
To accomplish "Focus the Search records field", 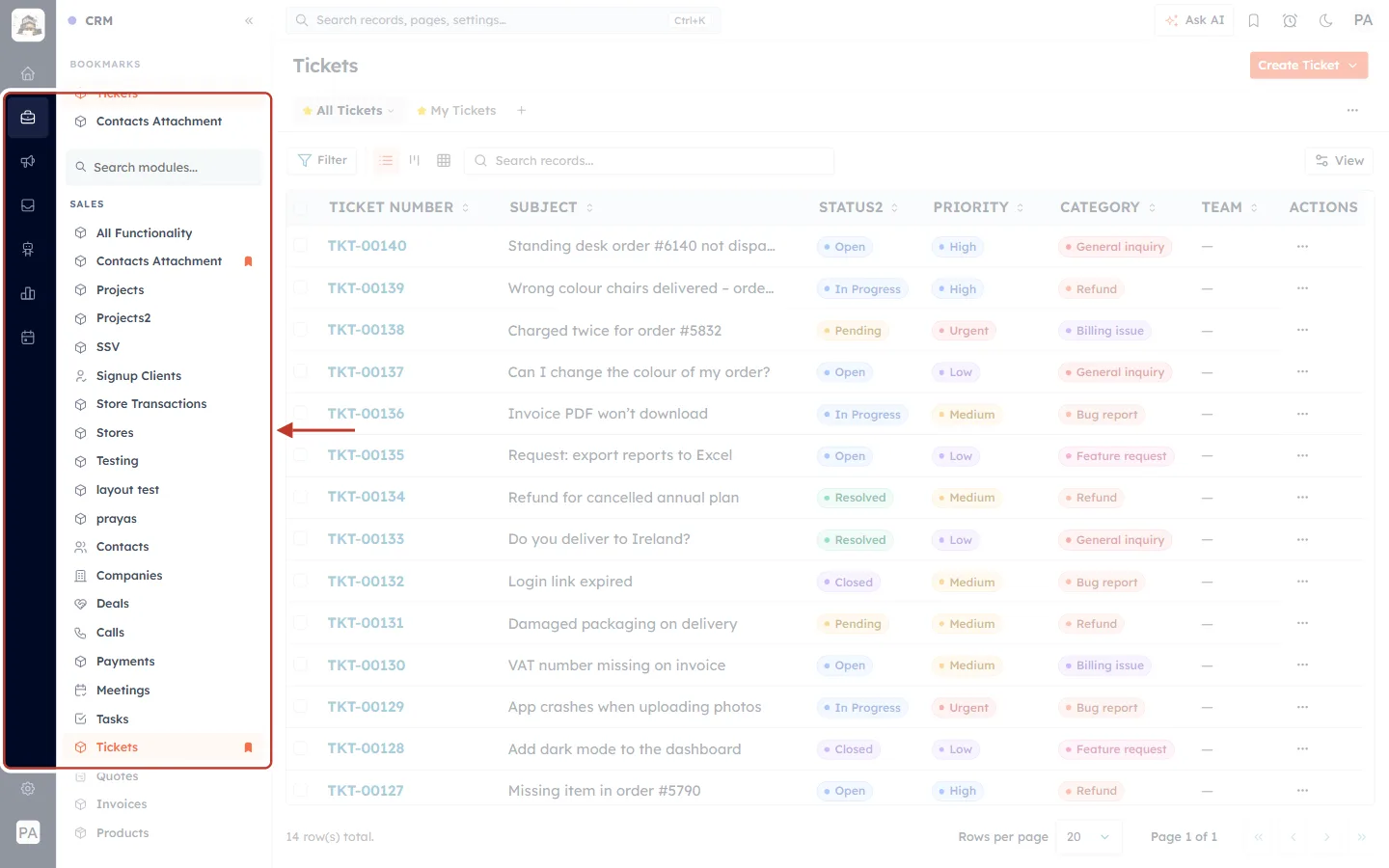I will 649,160.
